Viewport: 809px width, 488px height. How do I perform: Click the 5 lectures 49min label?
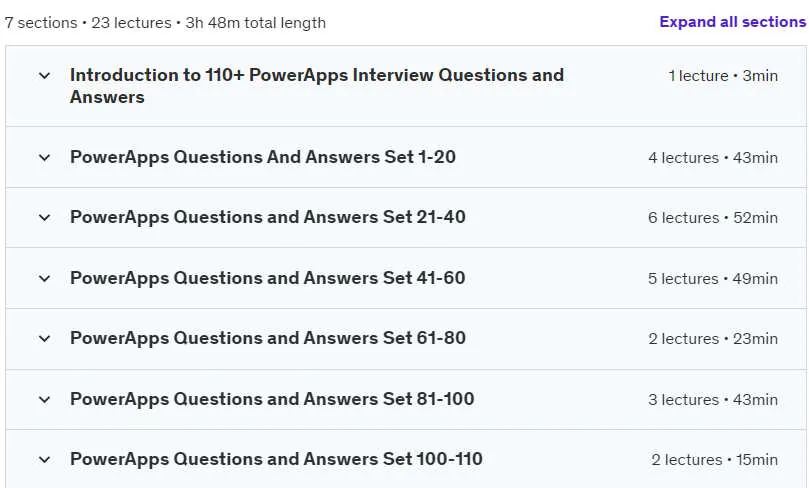click(713, 279)
